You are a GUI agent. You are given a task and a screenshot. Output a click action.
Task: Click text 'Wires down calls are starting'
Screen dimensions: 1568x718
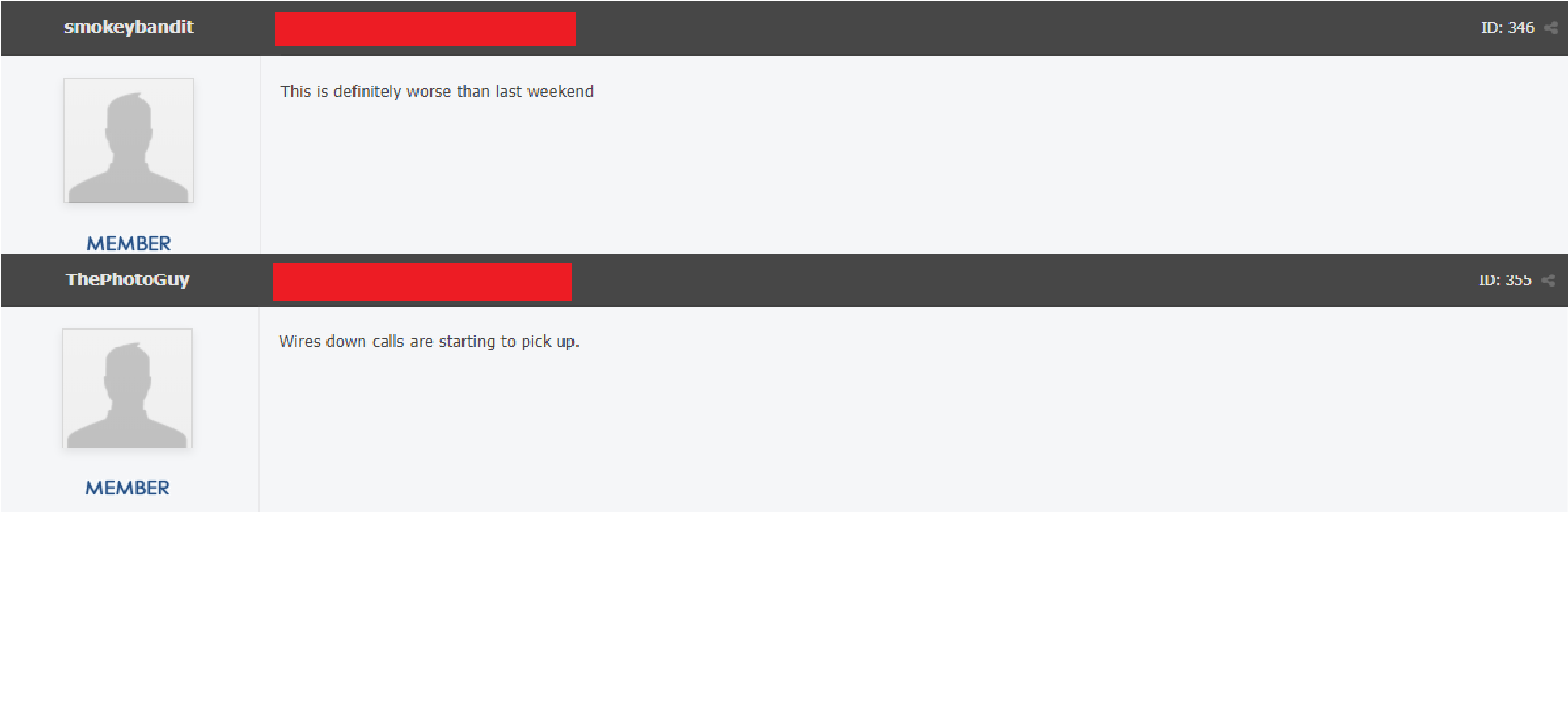tap(387, 341)
